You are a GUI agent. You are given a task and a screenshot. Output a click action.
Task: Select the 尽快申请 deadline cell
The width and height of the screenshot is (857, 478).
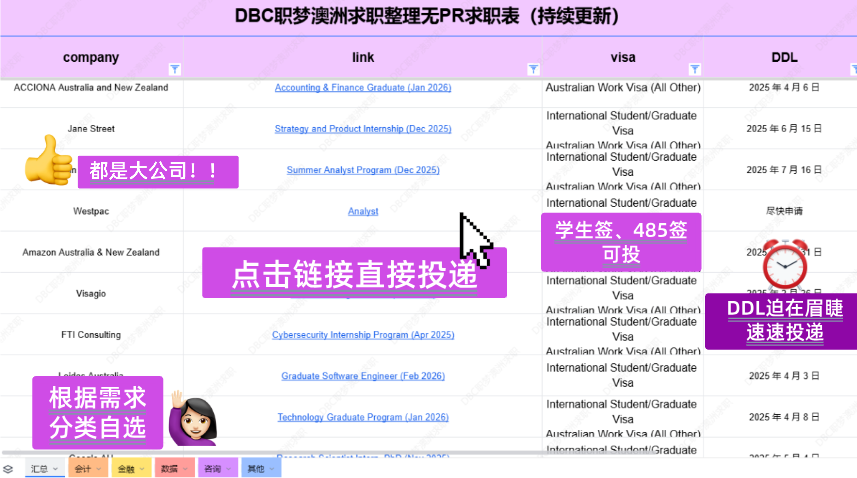[784, 211]
